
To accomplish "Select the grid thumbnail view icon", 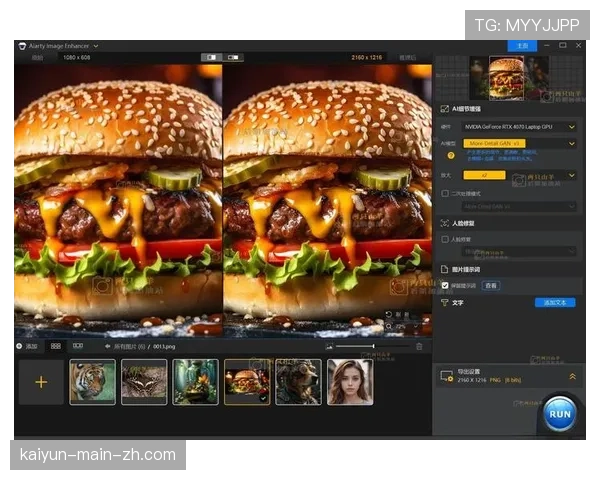I will (56, 346).
